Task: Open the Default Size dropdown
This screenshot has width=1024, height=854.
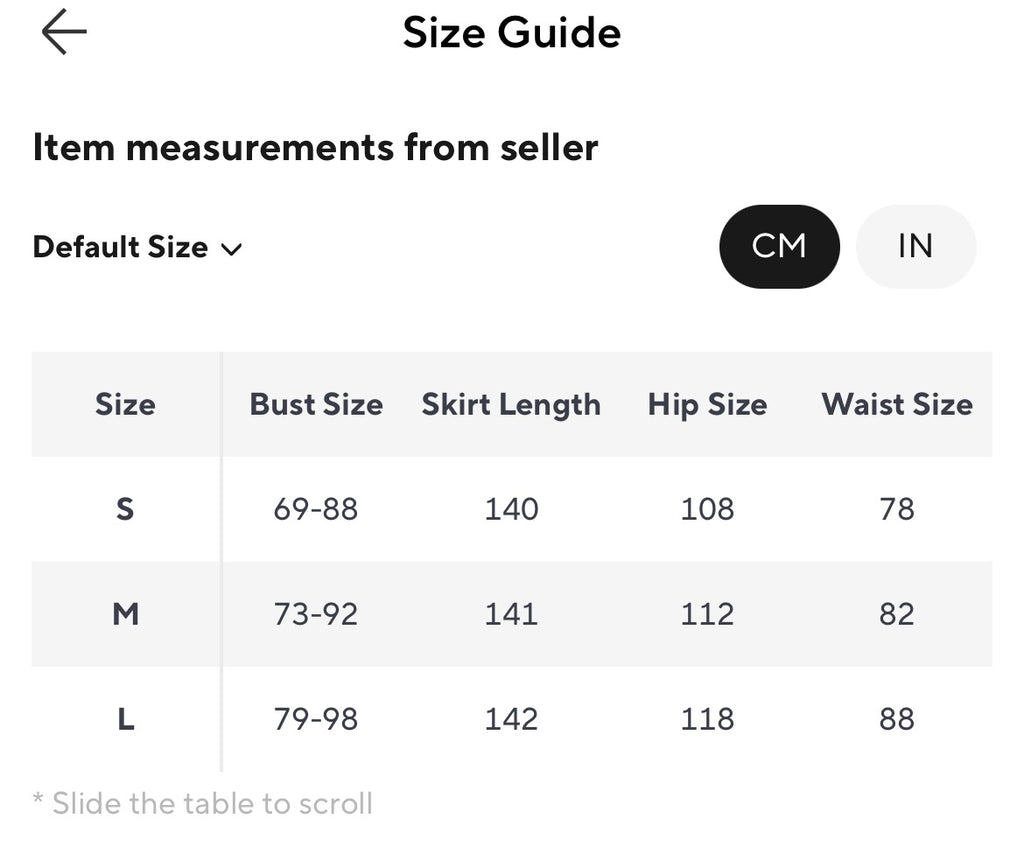Action: [137, 247]
